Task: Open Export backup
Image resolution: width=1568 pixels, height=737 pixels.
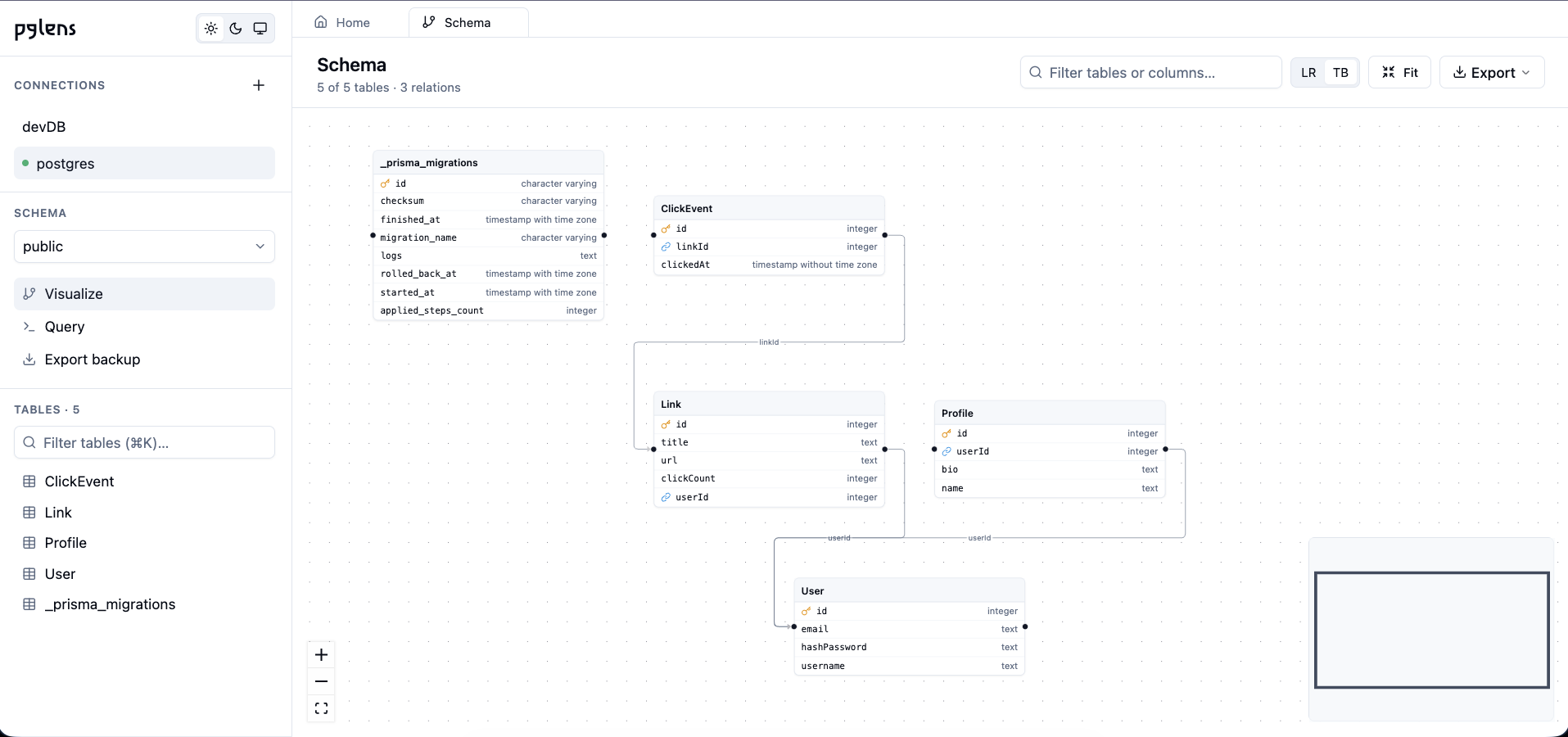Action: [x=144, y=359]
